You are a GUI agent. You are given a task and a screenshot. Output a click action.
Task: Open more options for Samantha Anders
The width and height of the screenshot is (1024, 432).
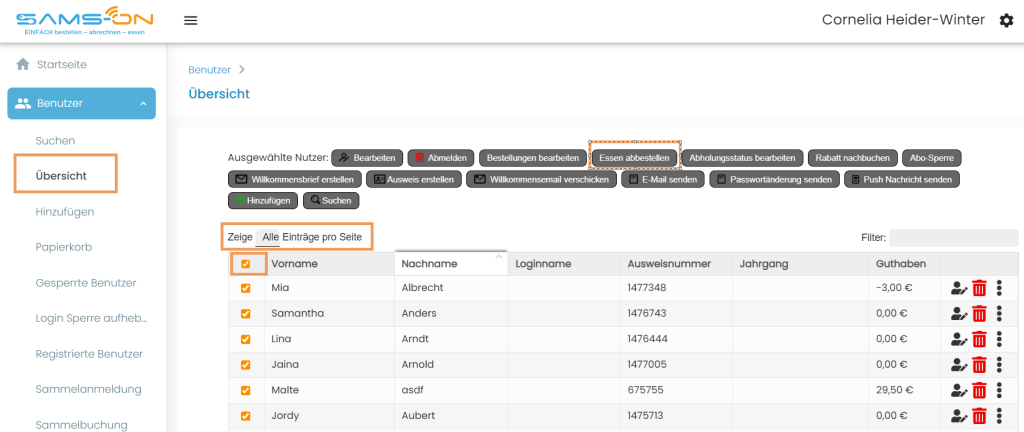click(999, 313)
